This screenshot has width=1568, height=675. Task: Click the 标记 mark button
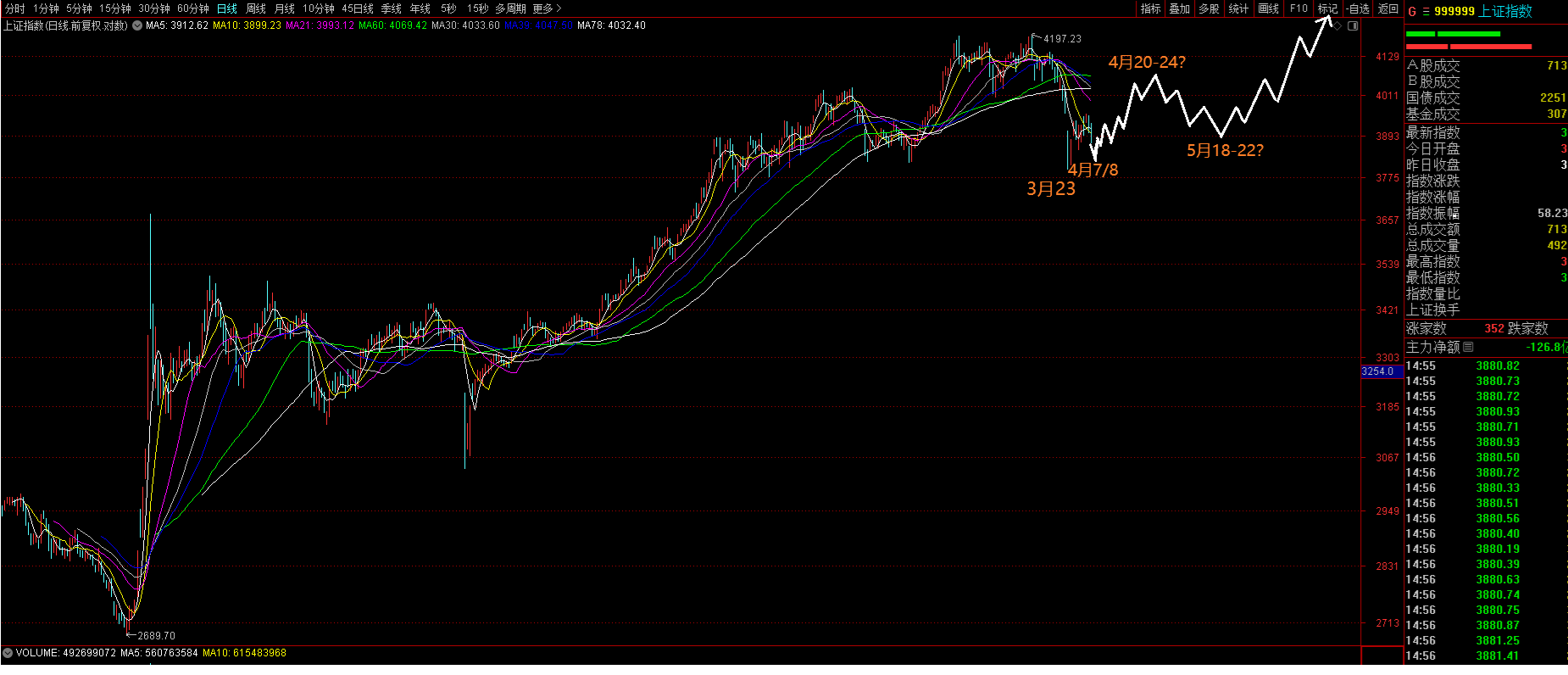coord(1328,8)
